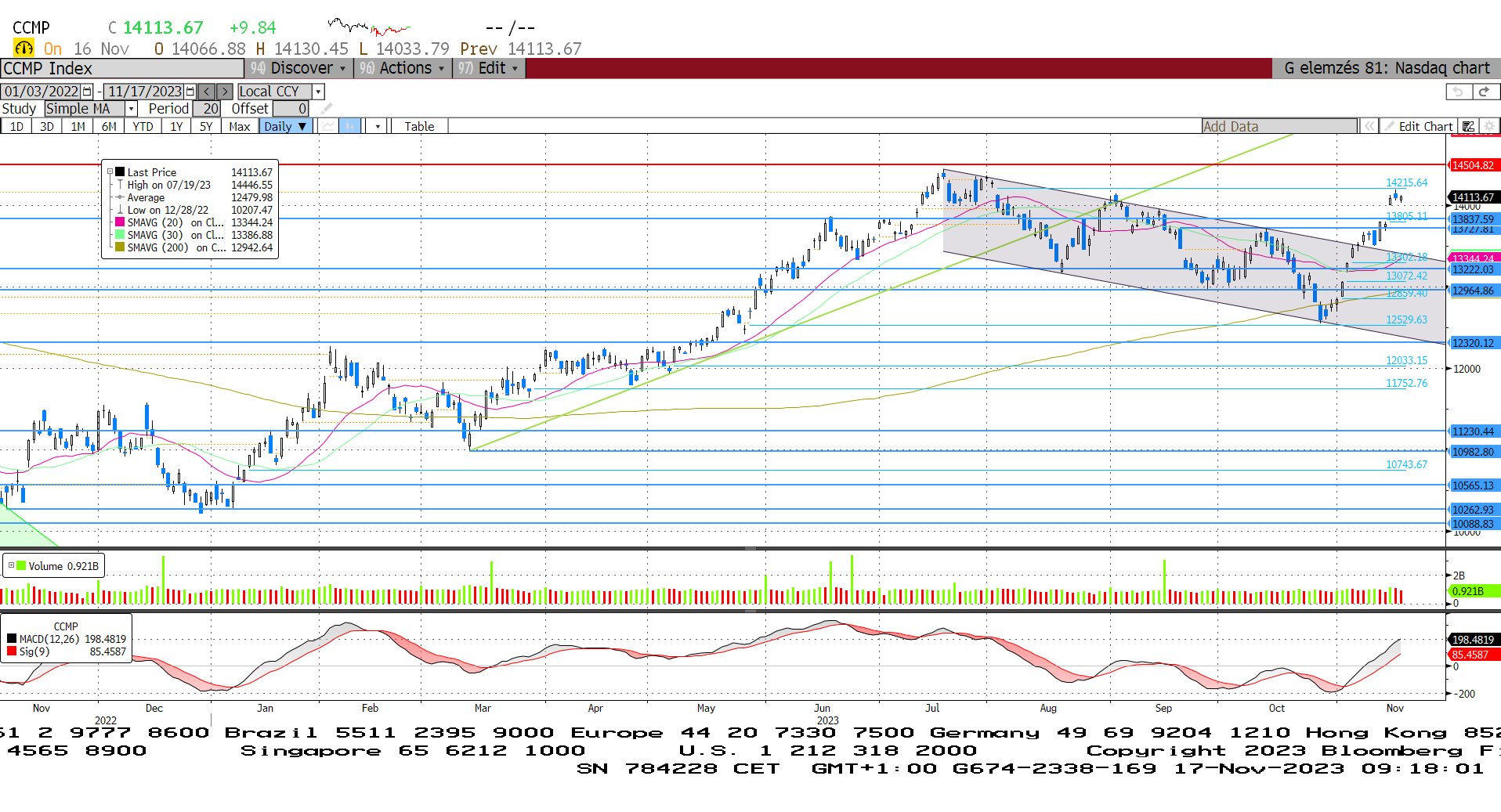Select the 1Y range tab
The height and width of the screenshot is (812, 1501).
(176, 126)
